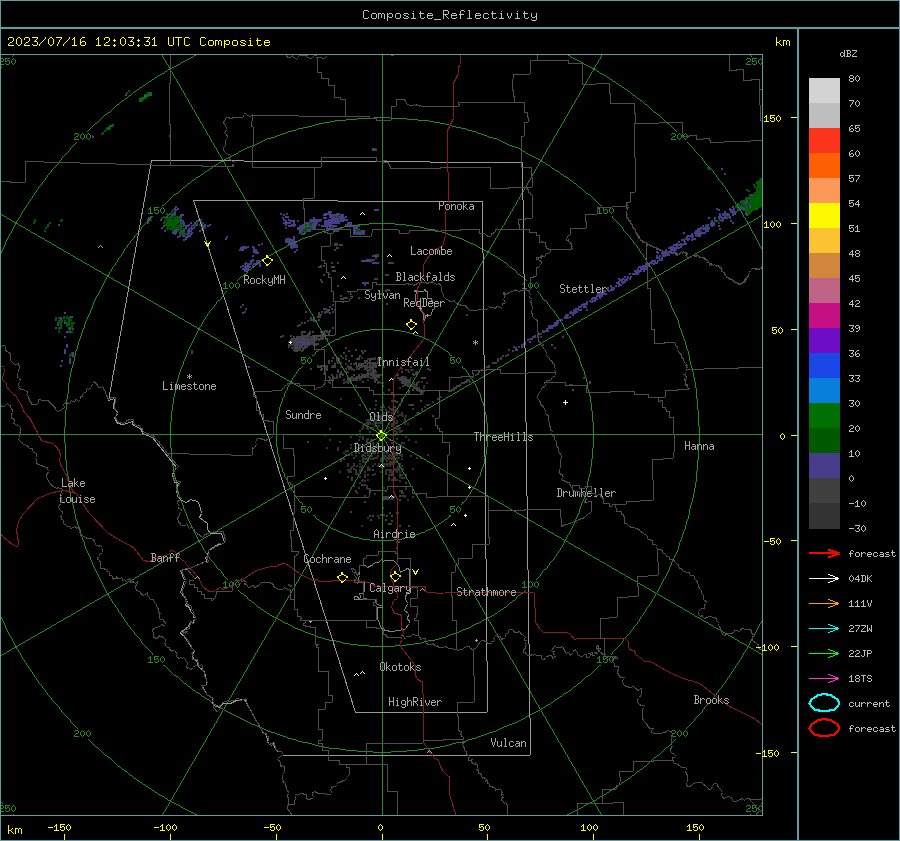Click the Airdrie label
This screenshot has width=900, height=841.
pyautogui.click(x=394, y=534)
